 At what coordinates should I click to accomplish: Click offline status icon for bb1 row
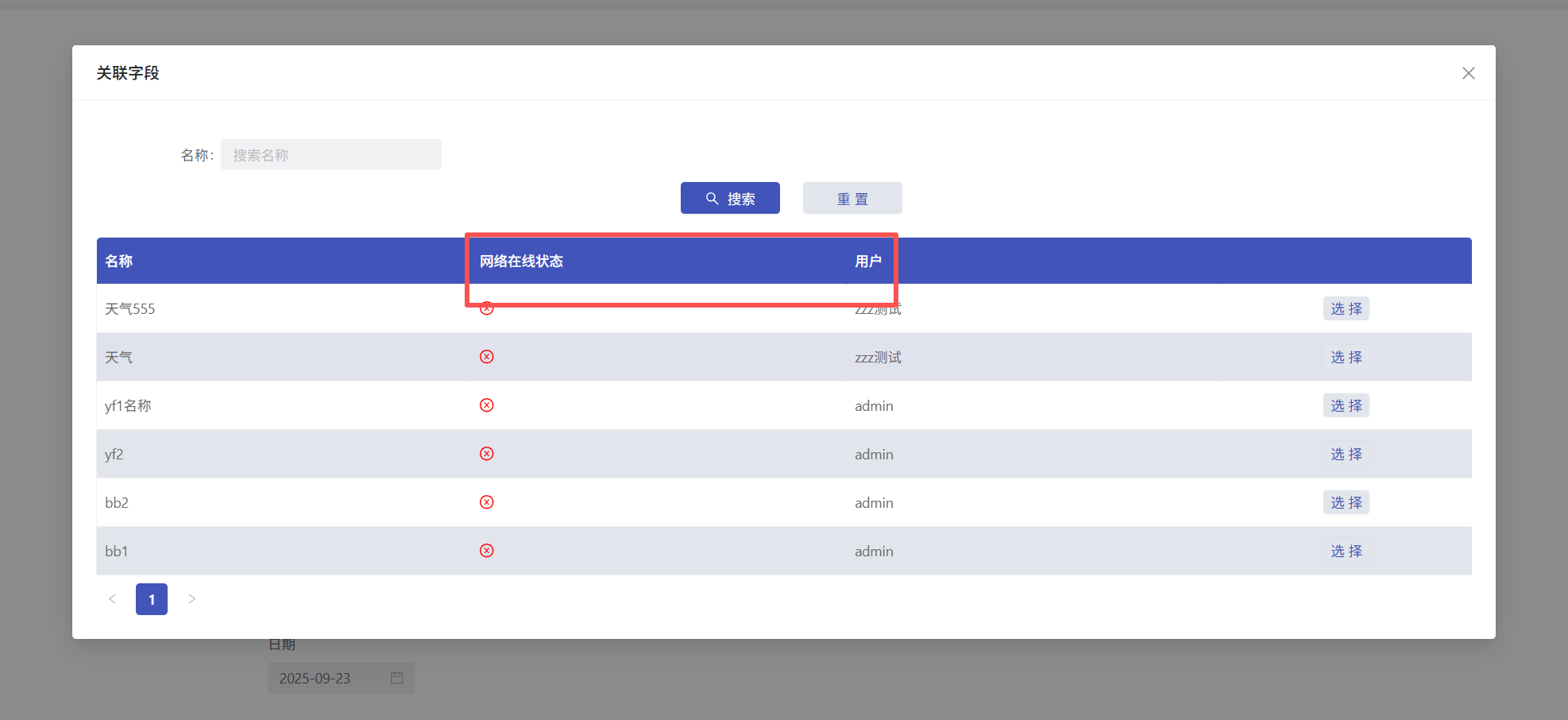click(x=487, y=551)
